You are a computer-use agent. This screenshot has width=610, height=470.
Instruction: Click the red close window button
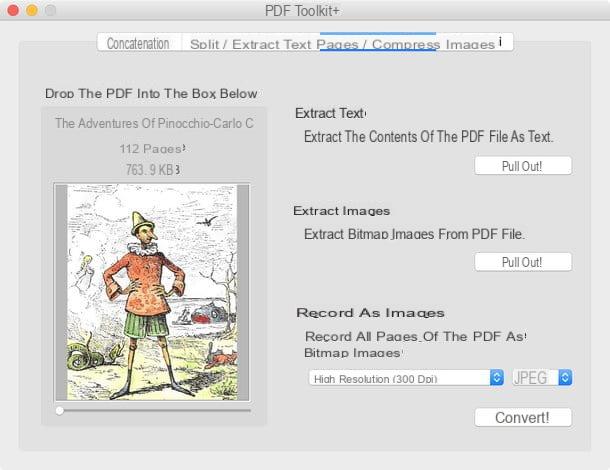coord(13,10)
